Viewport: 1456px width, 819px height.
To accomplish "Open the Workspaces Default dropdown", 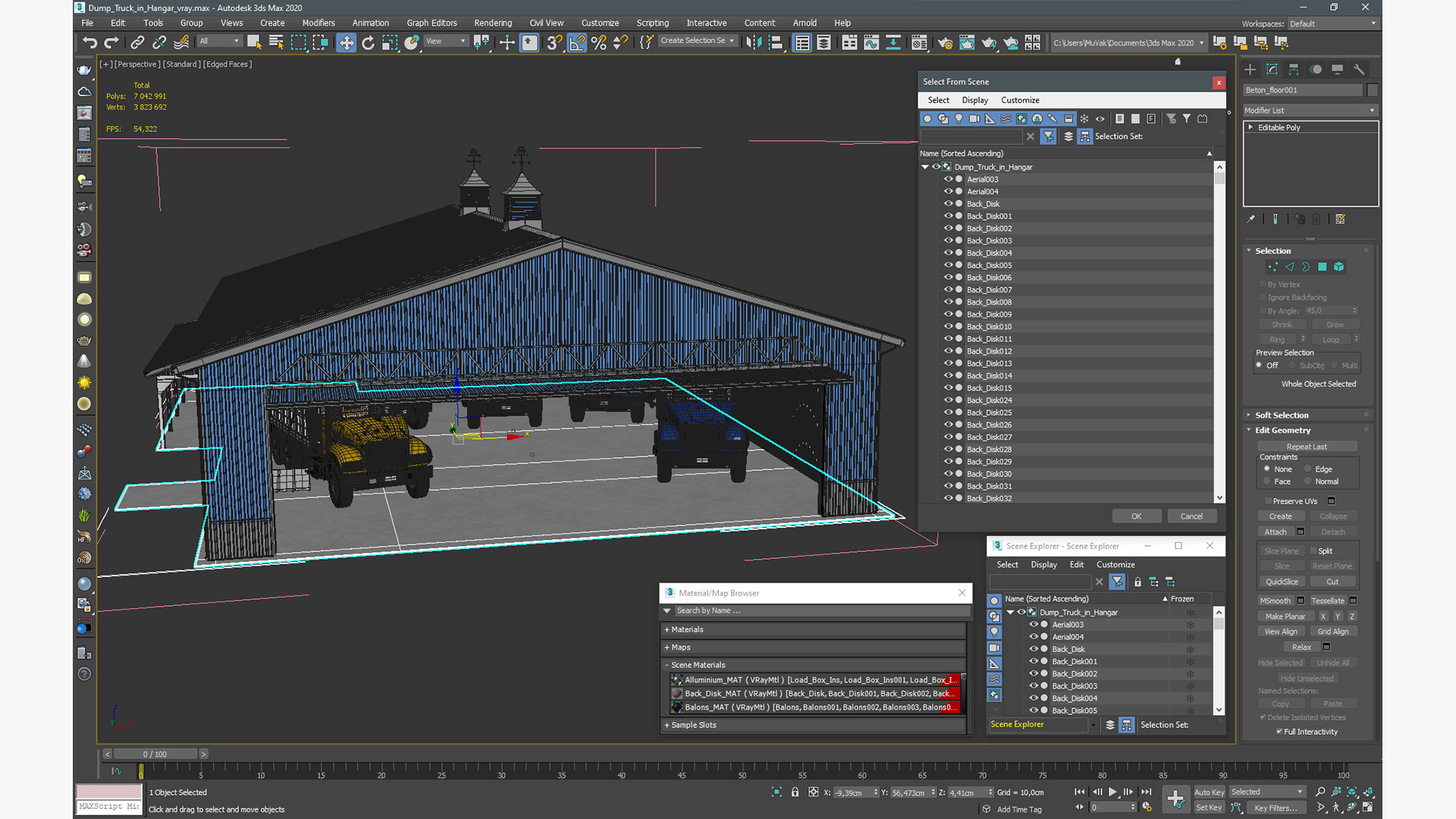I will pos(1332,24).
